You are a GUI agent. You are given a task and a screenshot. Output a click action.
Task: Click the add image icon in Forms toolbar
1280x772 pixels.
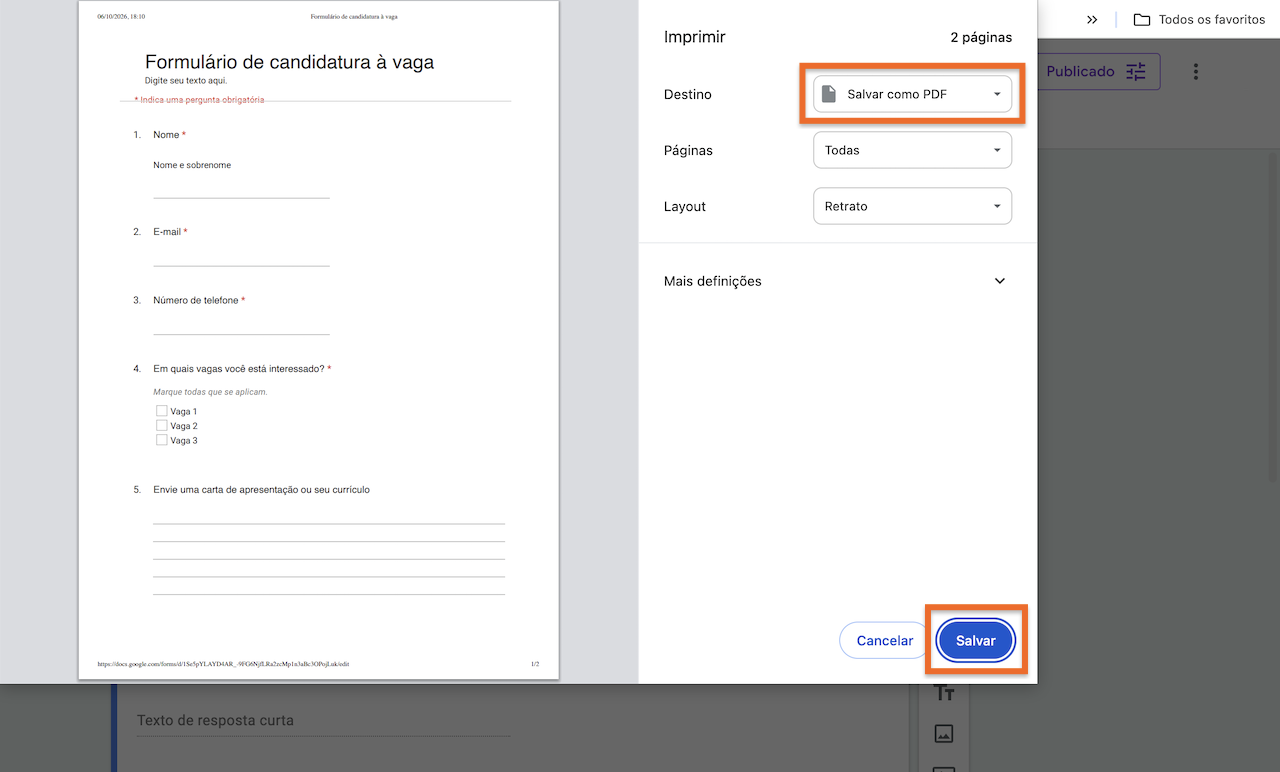click(x=944, y=734)
